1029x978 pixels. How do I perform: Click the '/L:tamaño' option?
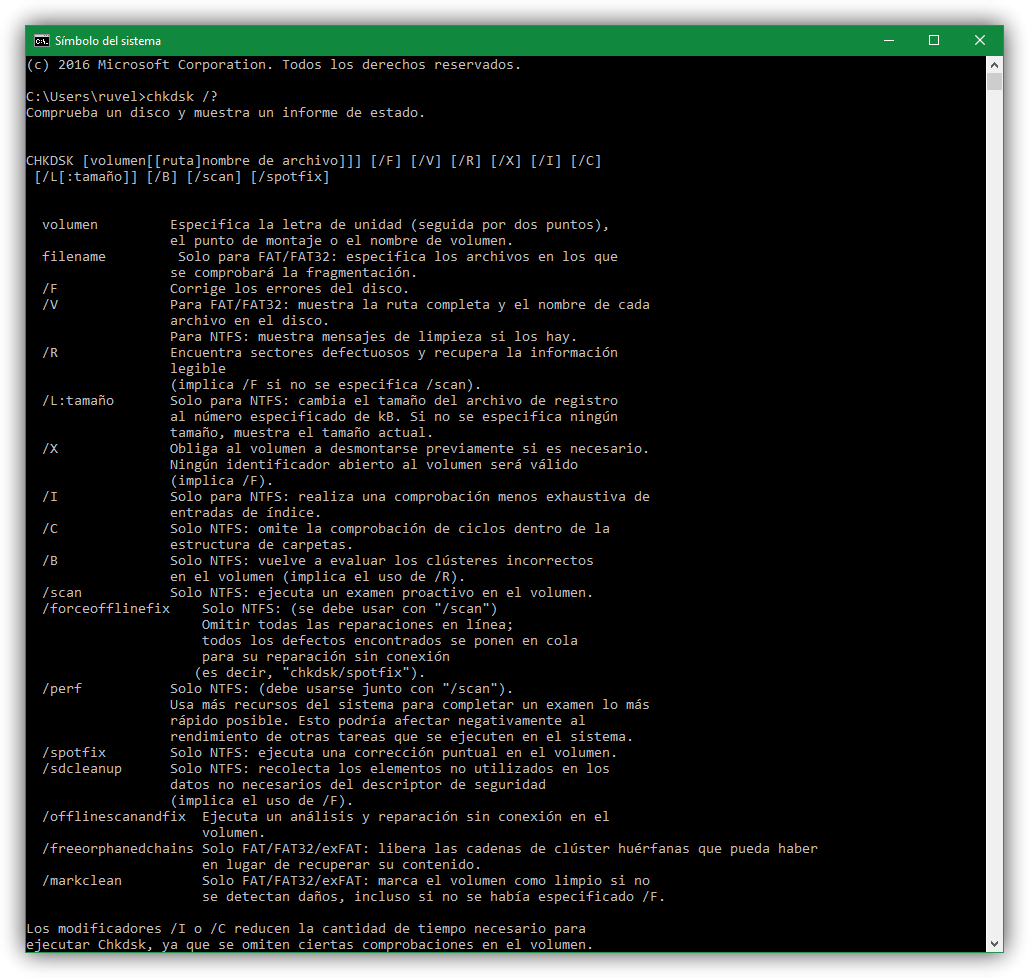coord(78,400)
